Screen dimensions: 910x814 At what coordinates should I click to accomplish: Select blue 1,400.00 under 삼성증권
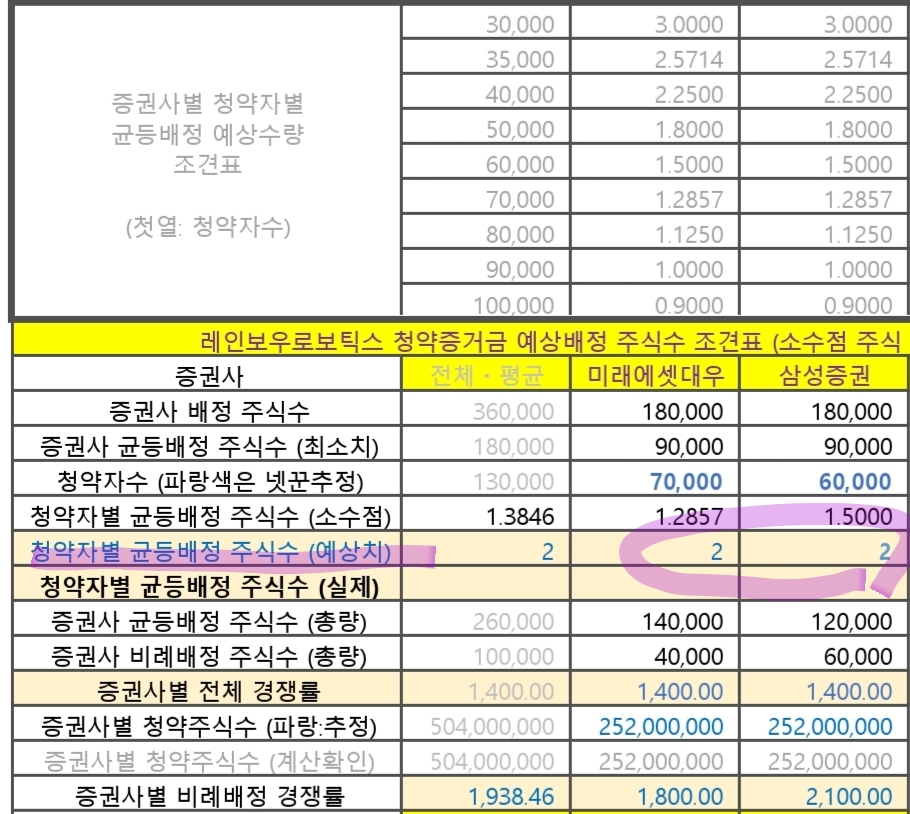point(824,689)
